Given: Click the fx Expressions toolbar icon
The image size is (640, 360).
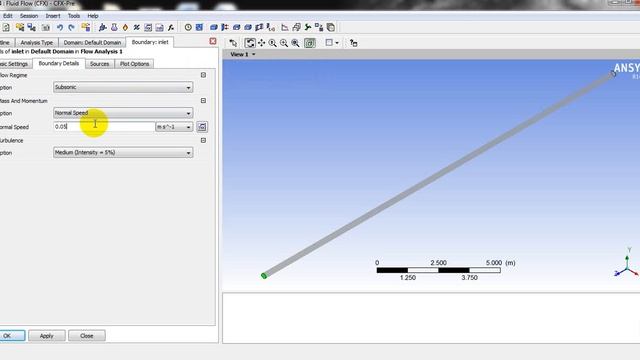Looking at the screenshot, I should 171,27.
